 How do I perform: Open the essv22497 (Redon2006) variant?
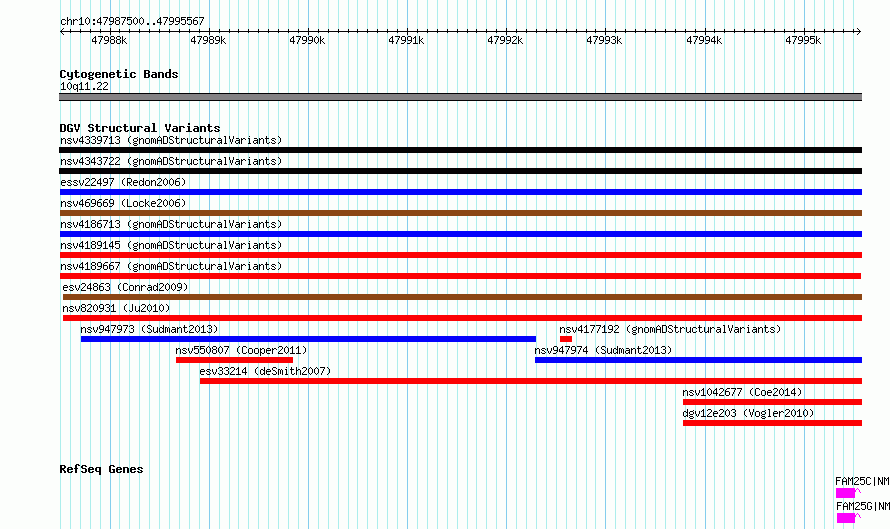[x=123, y=182]
